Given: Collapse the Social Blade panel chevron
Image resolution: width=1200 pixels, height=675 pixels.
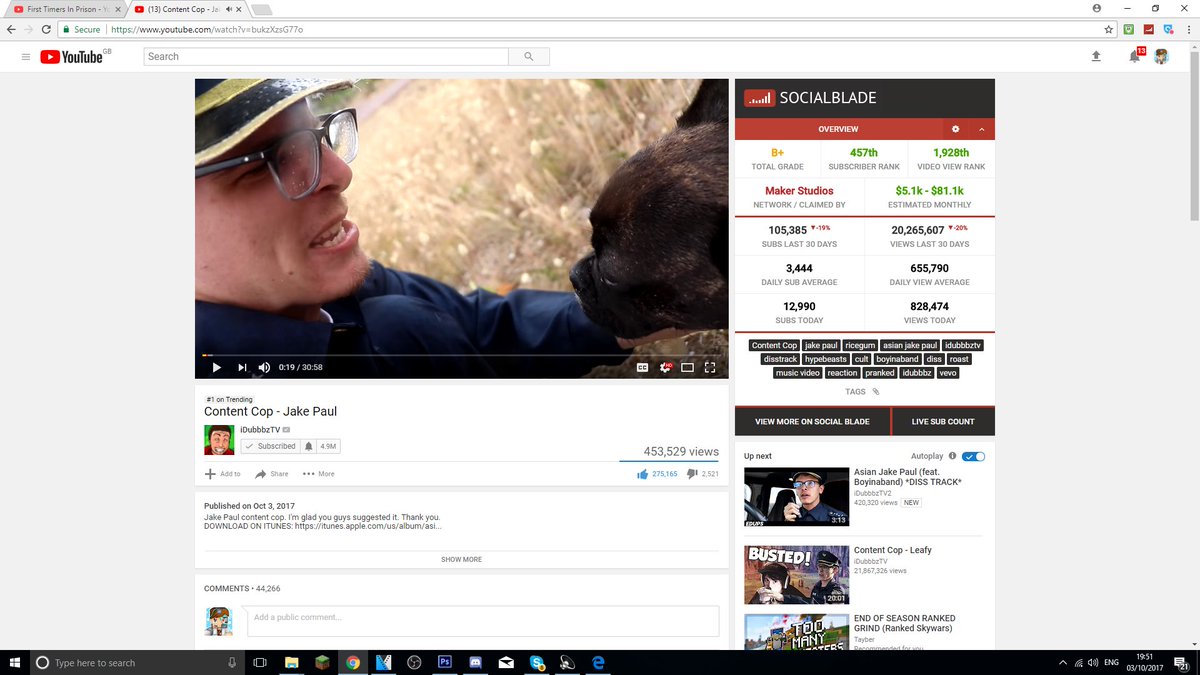Looking at the screenshot, I should (982, 129).
